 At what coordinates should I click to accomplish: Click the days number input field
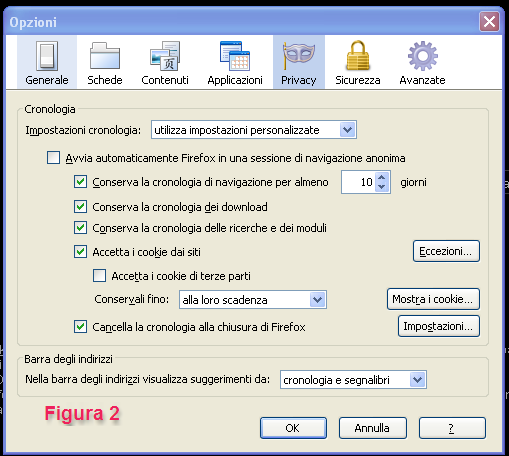point(358,182)
